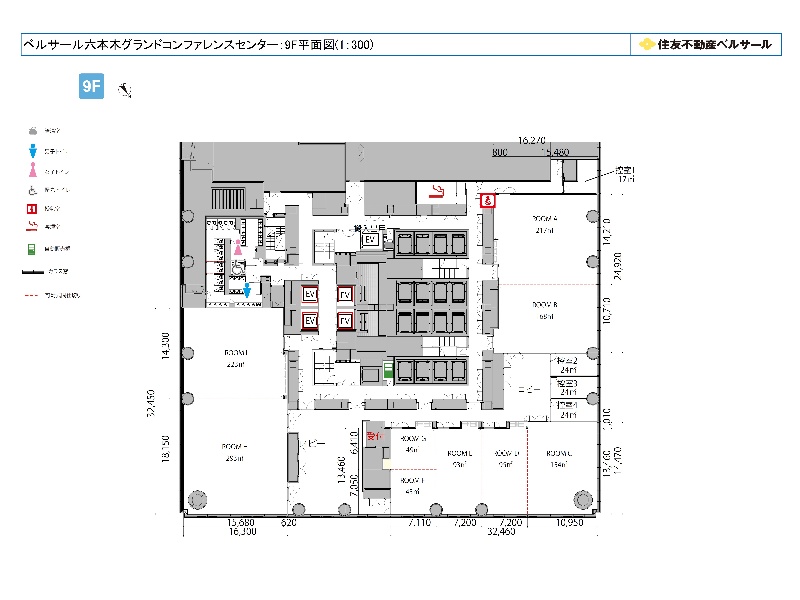Click the 7,050 vertical dimension
The height and width of the screenshot is (600, 800).
click(x=355, y=485)
